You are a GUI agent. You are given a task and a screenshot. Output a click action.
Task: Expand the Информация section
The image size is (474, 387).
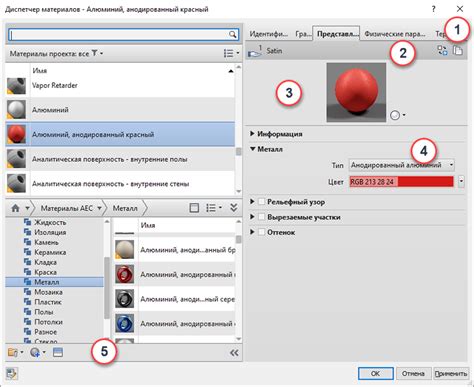click(x=252, y=134)
